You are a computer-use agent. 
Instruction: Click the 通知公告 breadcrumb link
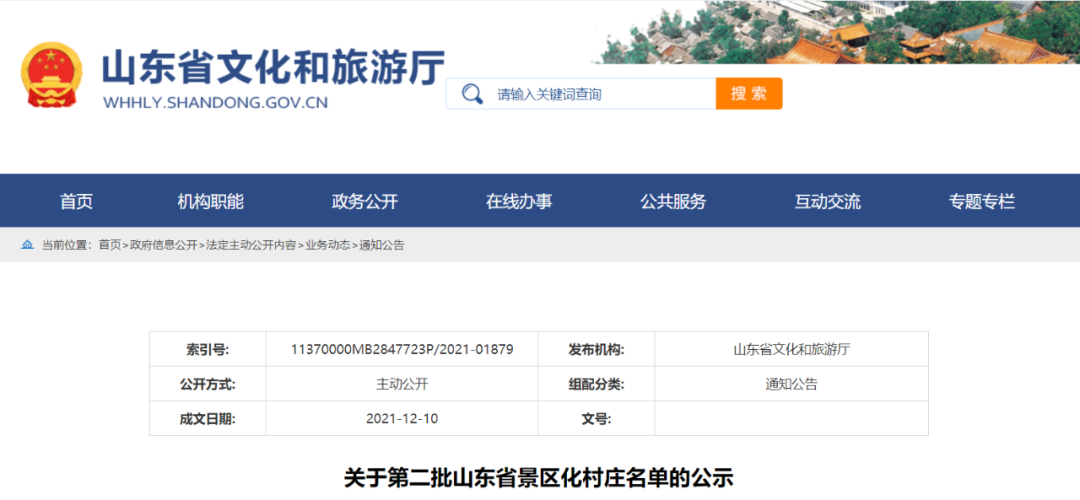pyautogui.click(x=382, y=245)
